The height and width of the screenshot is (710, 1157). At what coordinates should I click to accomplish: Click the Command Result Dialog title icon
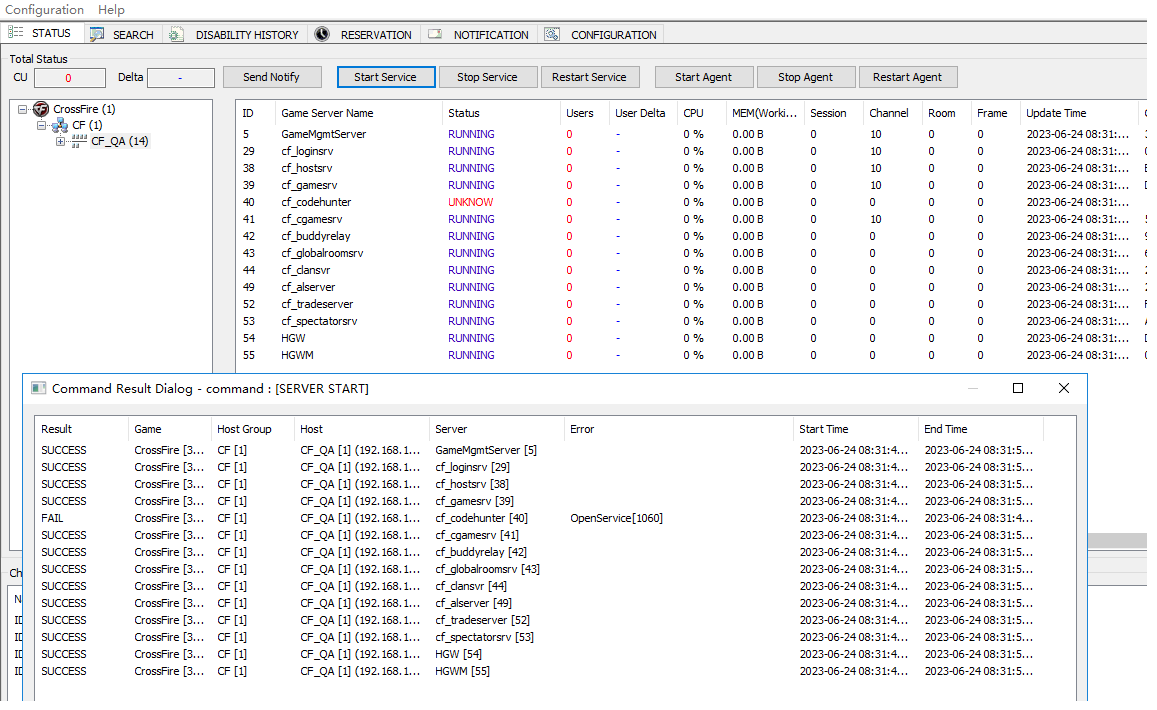[x=39, y=388]
